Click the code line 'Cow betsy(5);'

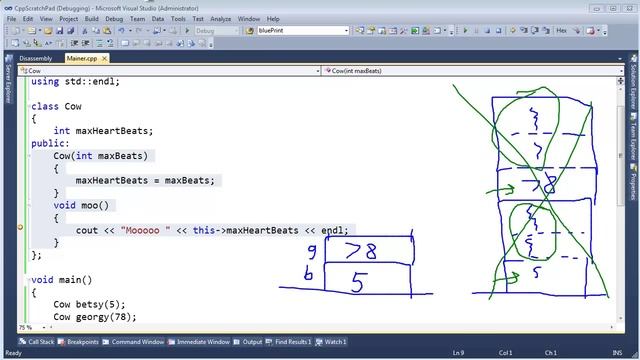(x=89, y=304)
